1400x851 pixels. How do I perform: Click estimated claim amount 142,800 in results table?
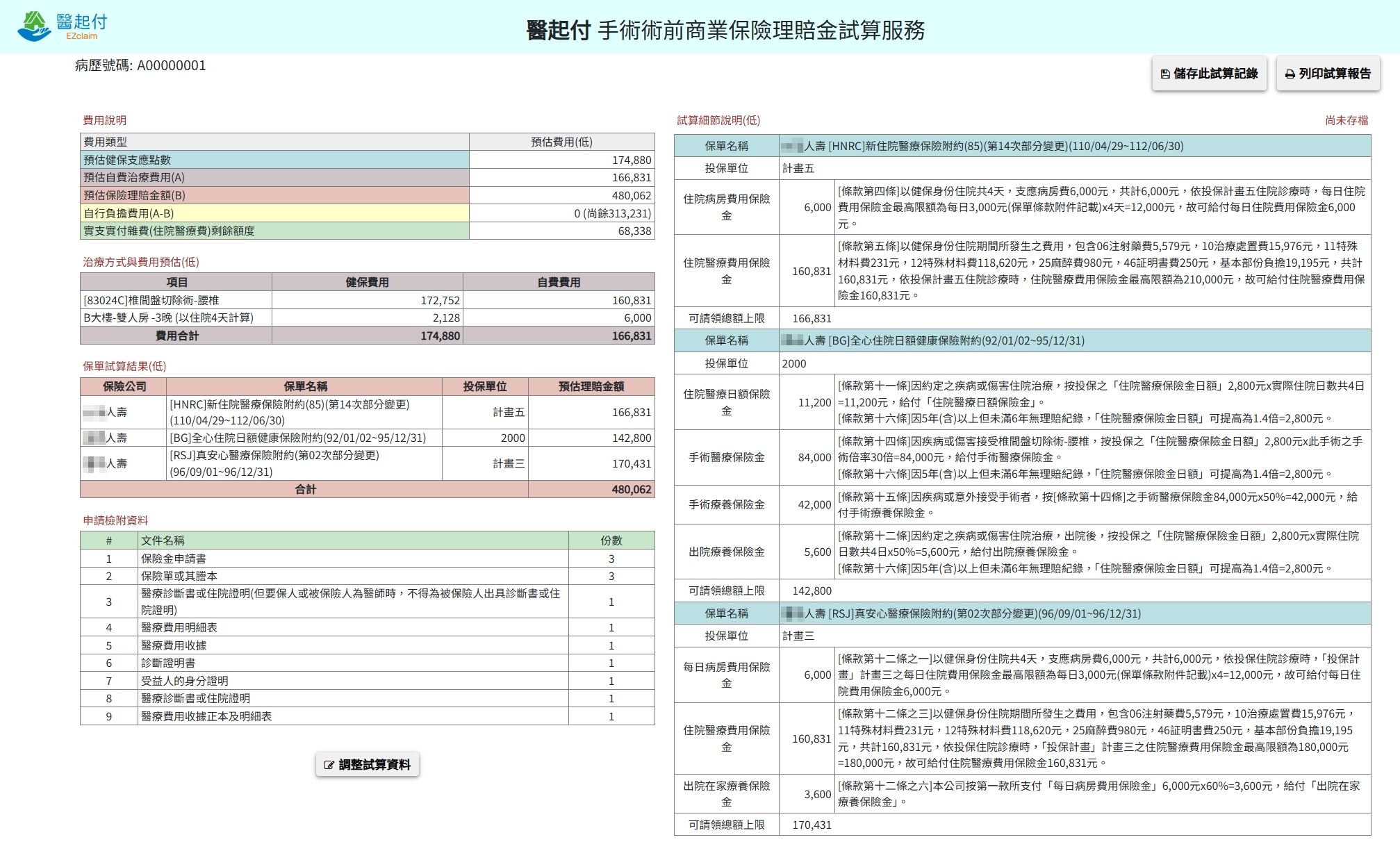click(x=631, y=438)
